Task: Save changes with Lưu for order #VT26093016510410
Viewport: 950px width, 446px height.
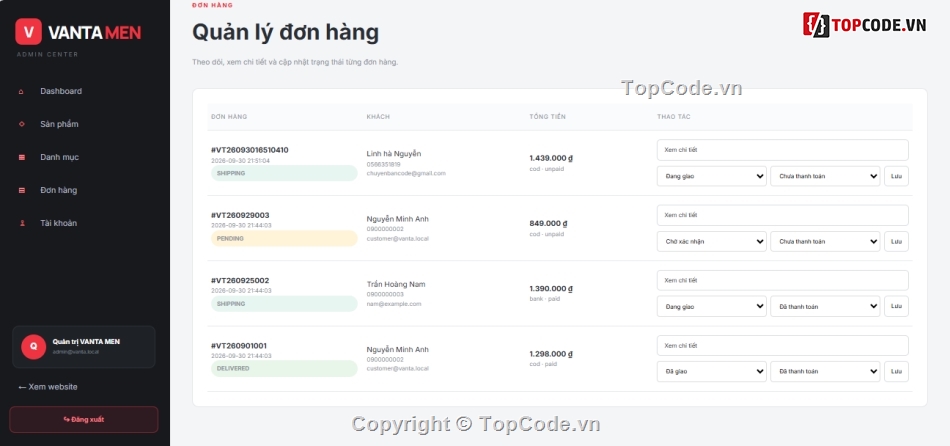Action: (897, 176)
